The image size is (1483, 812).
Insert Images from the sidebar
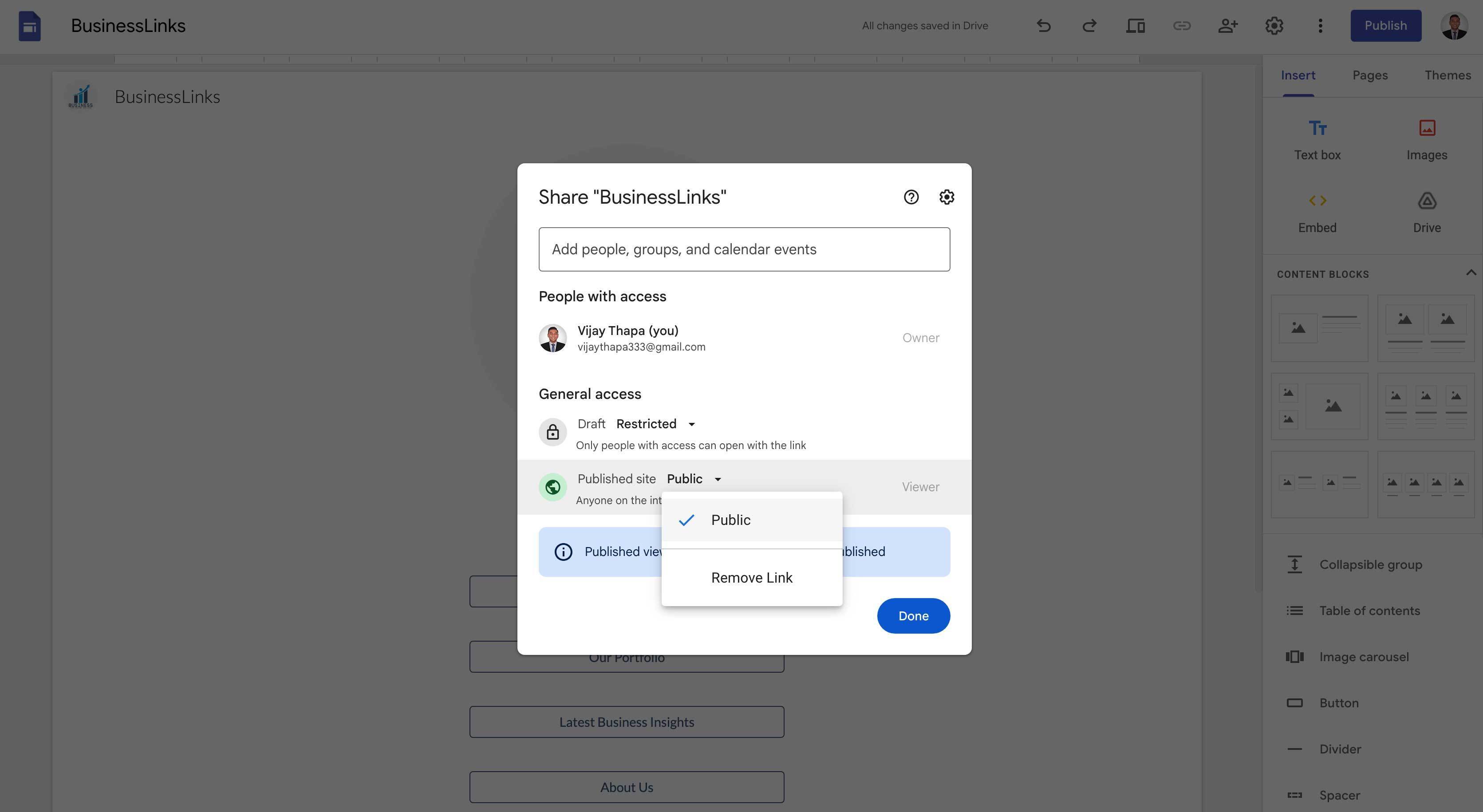click(1427, 140)
